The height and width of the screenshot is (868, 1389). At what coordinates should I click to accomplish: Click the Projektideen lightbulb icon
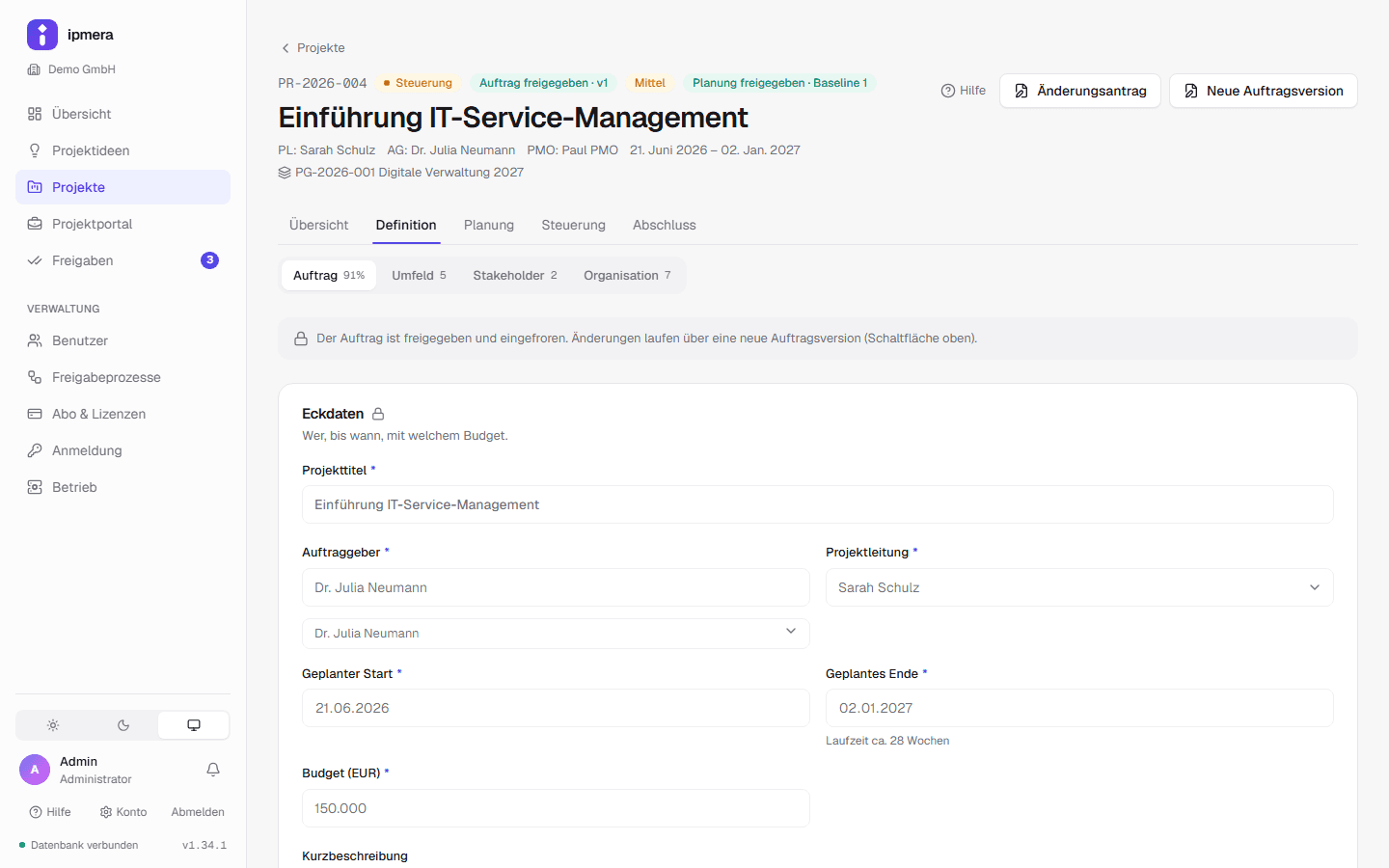[x=35, y=150]
